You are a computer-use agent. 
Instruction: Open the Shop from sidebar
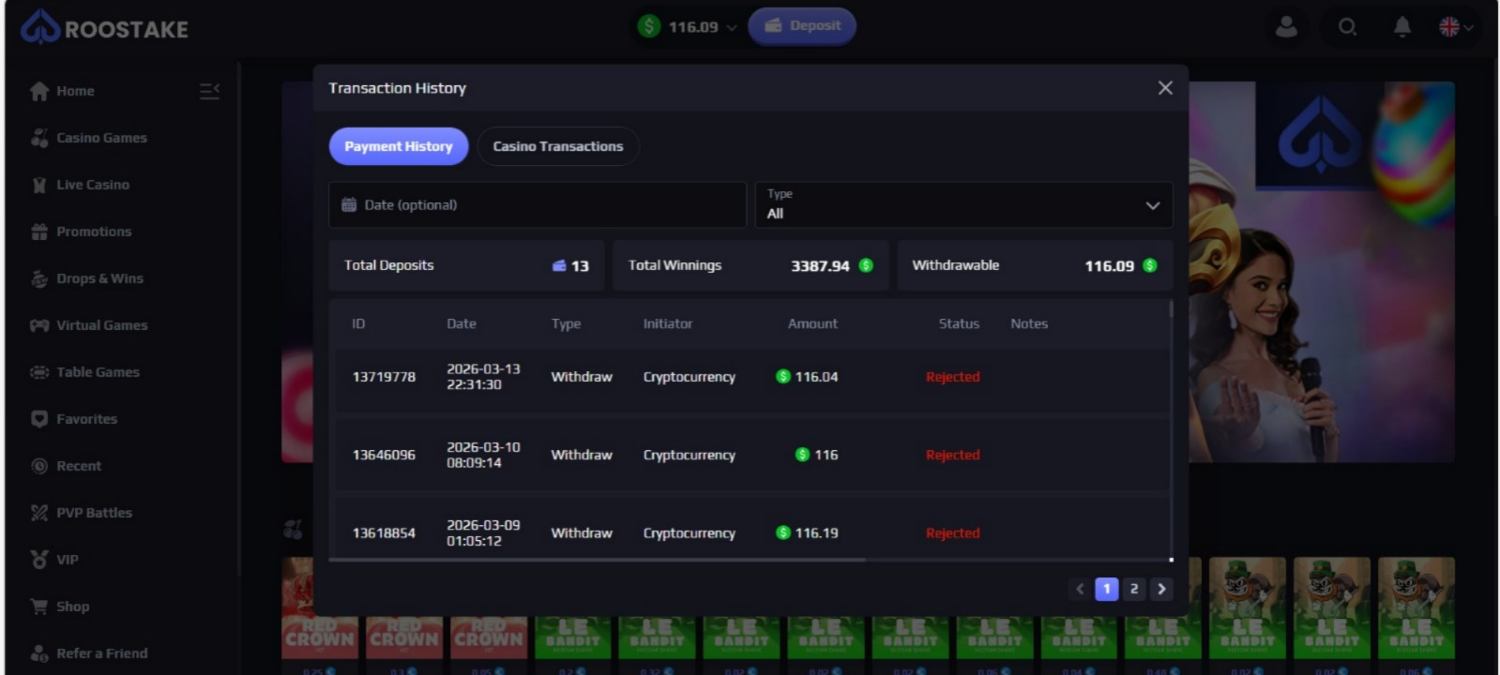pyautogui.click(x=72, y=606)
